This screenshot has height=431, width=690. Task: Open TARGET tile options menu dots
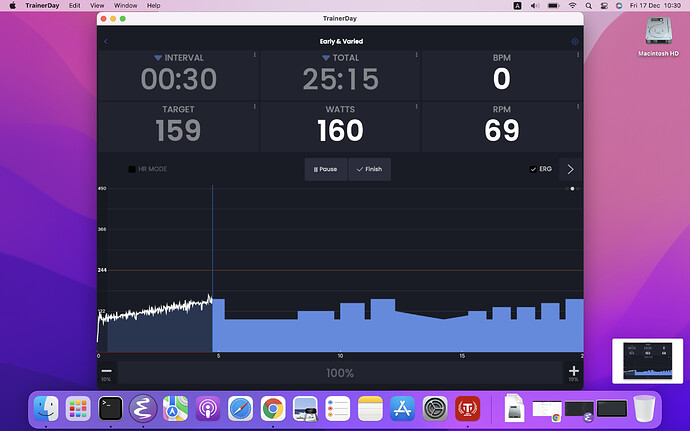254,107
